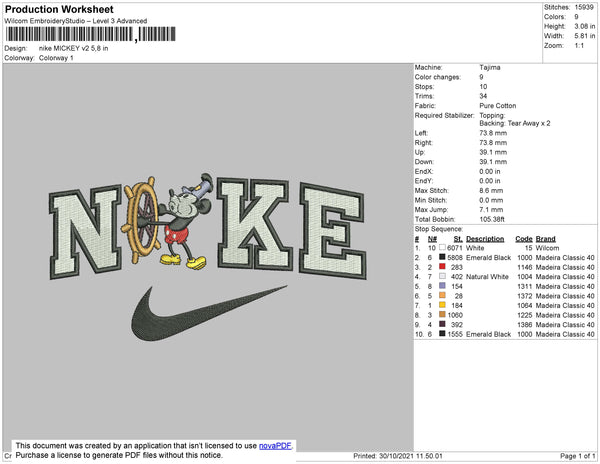Click the barcode under the title

(x=91, y=34)
